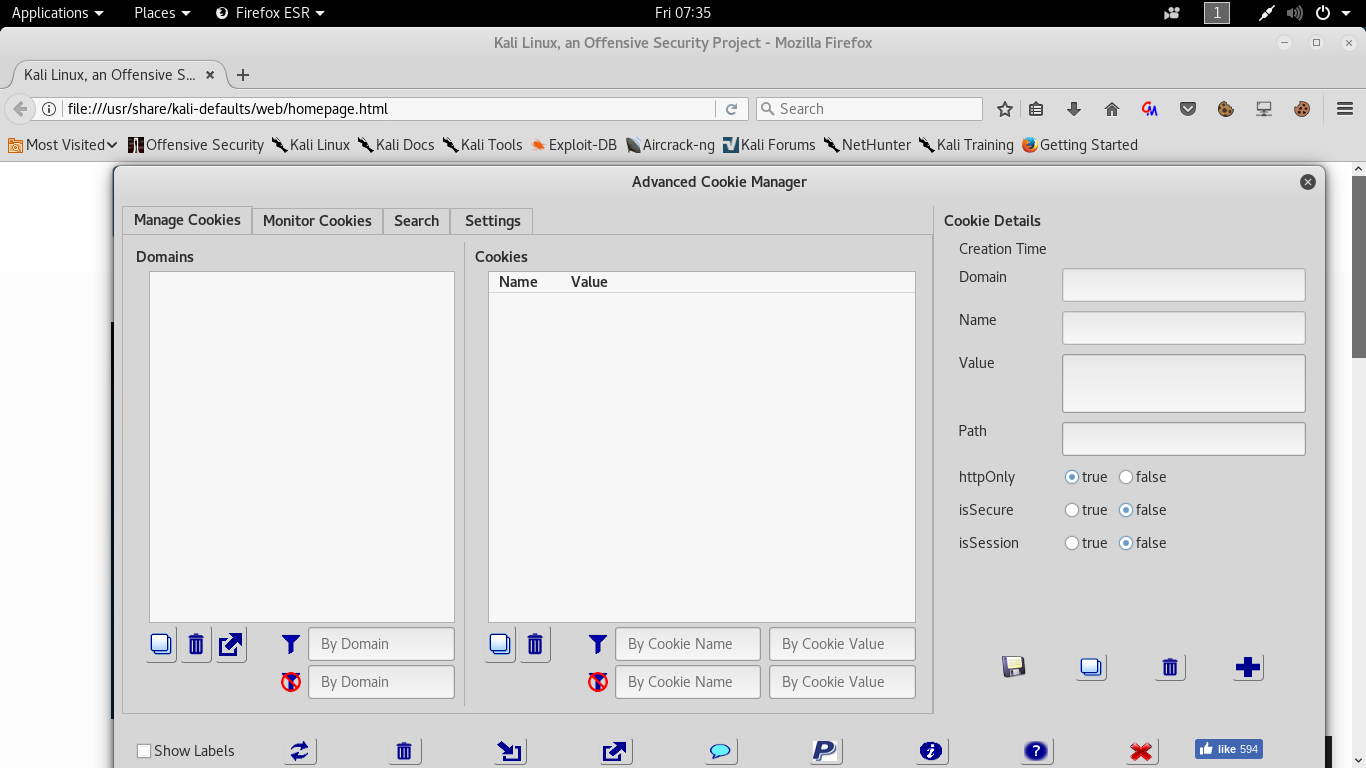Open the Firefox hamburger menu
Viewport: 1366px width, 768px height.
pos(1344,109)
